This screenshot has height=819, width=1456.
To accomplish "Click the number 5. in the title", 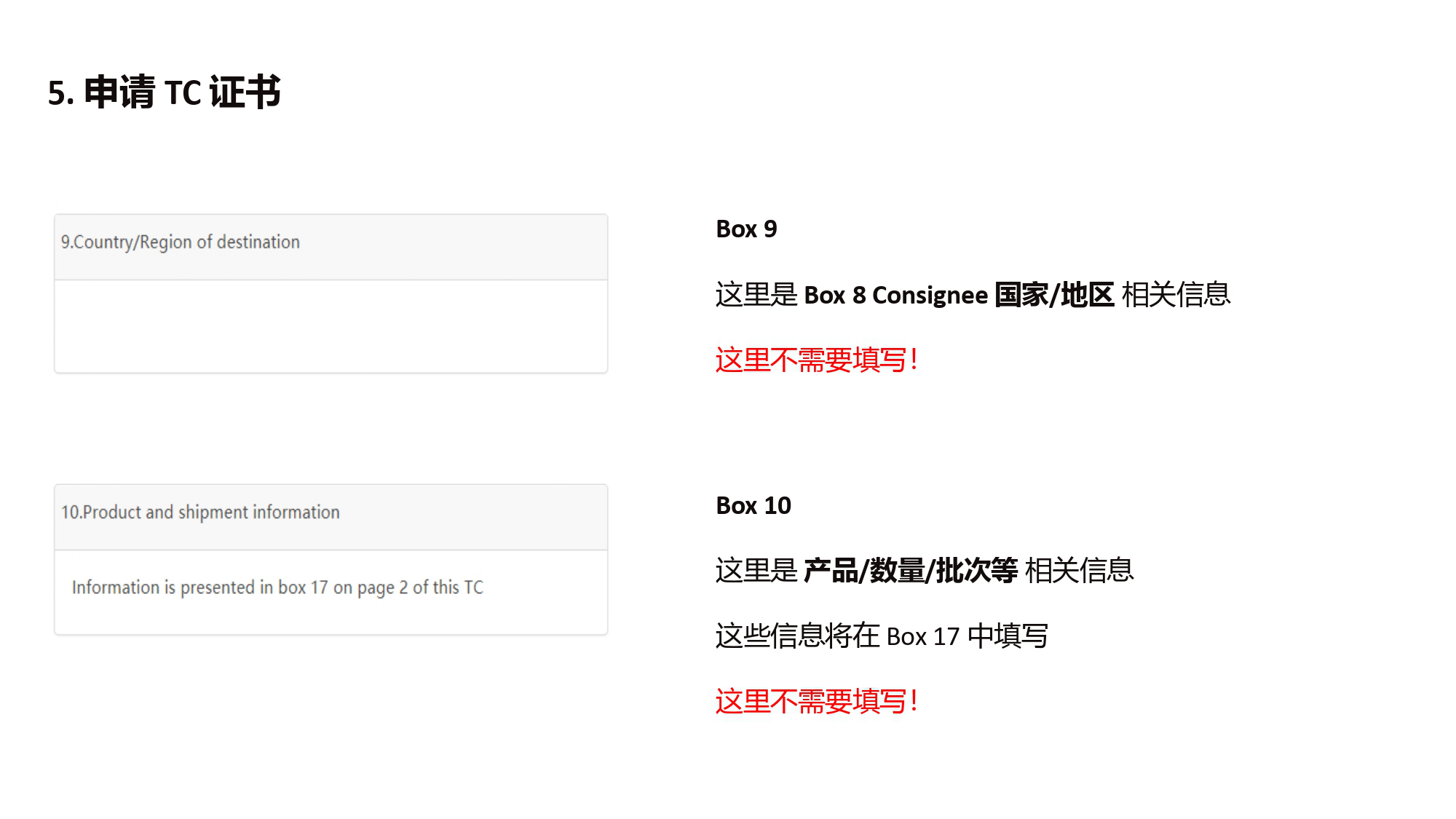I will pyautogui.click(x=61, y=94).
